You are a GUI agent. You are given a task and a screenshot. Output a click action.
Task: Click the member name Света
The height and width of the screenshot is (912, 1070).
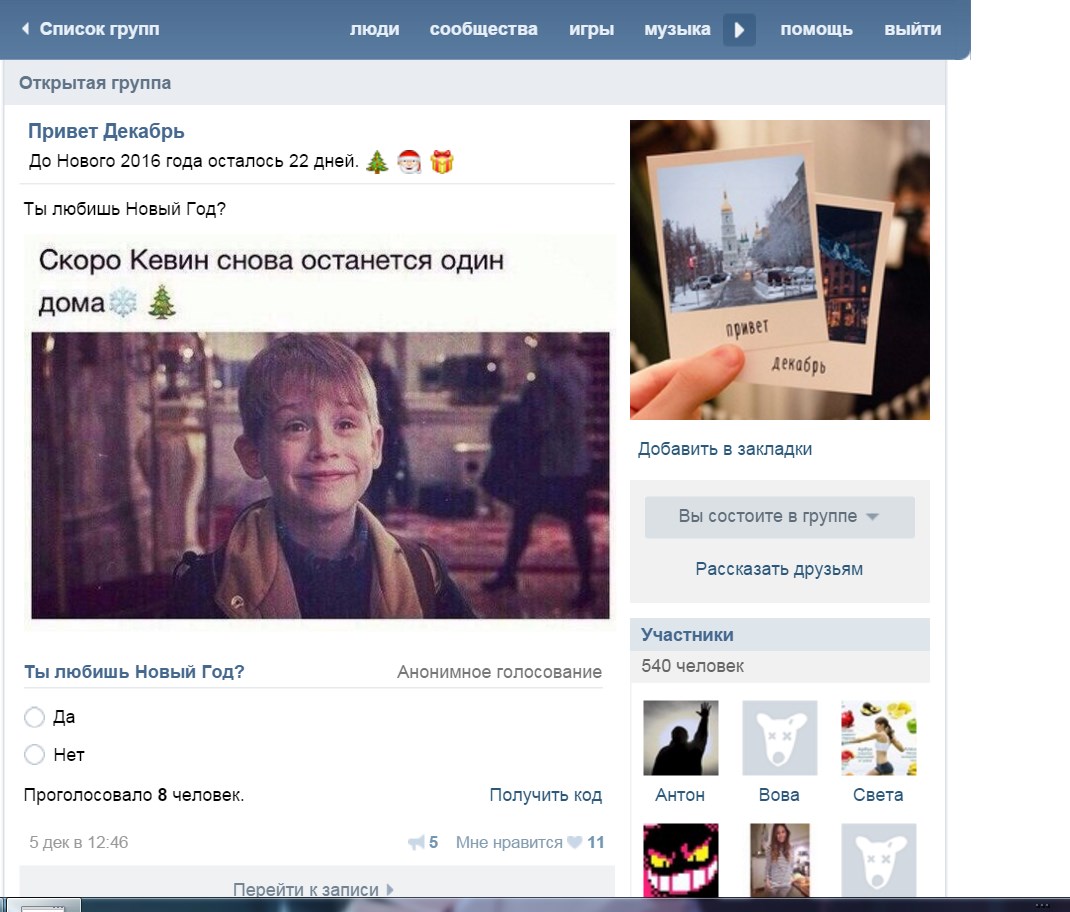tap(878, 795)
